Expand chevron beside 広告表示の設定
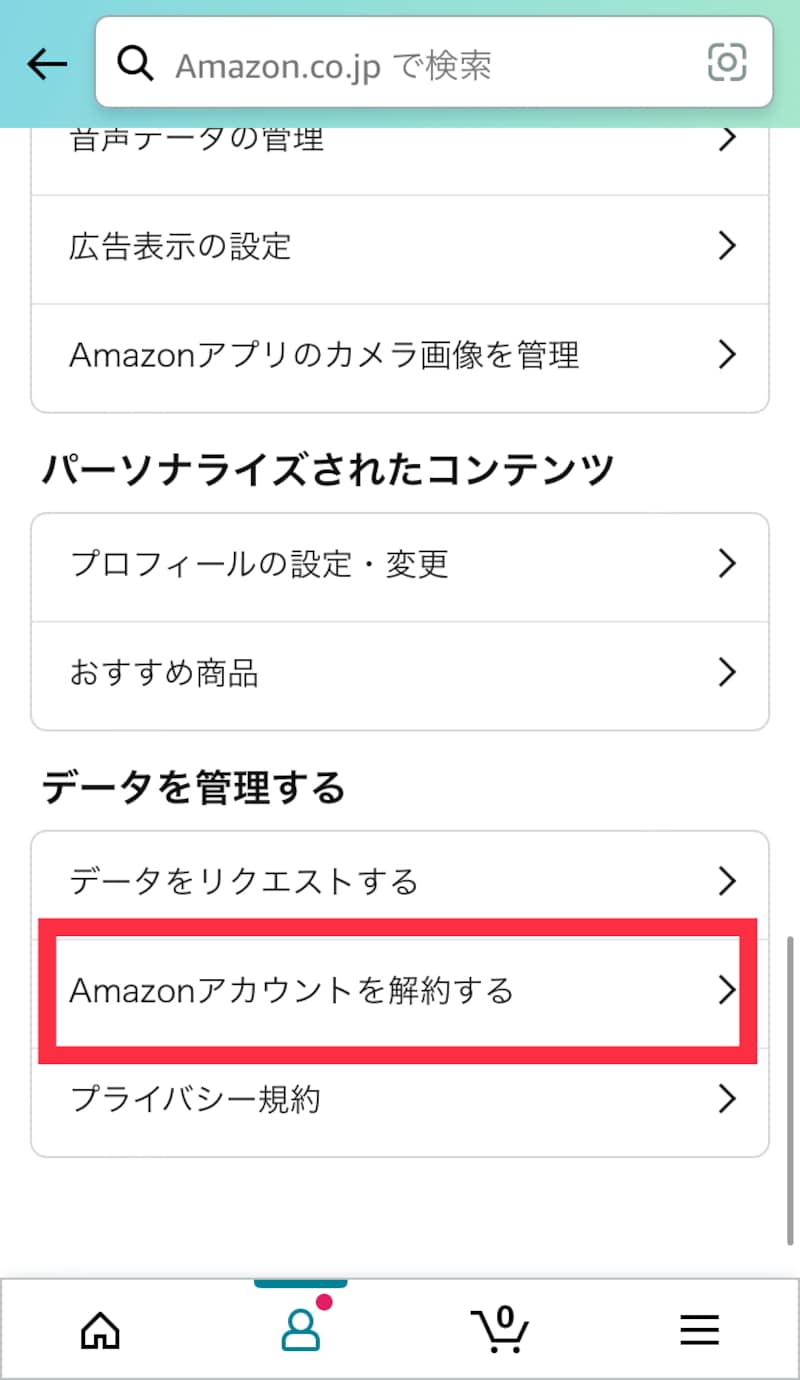The width and height of the screenshot is (800, 1380). (727, 246)
